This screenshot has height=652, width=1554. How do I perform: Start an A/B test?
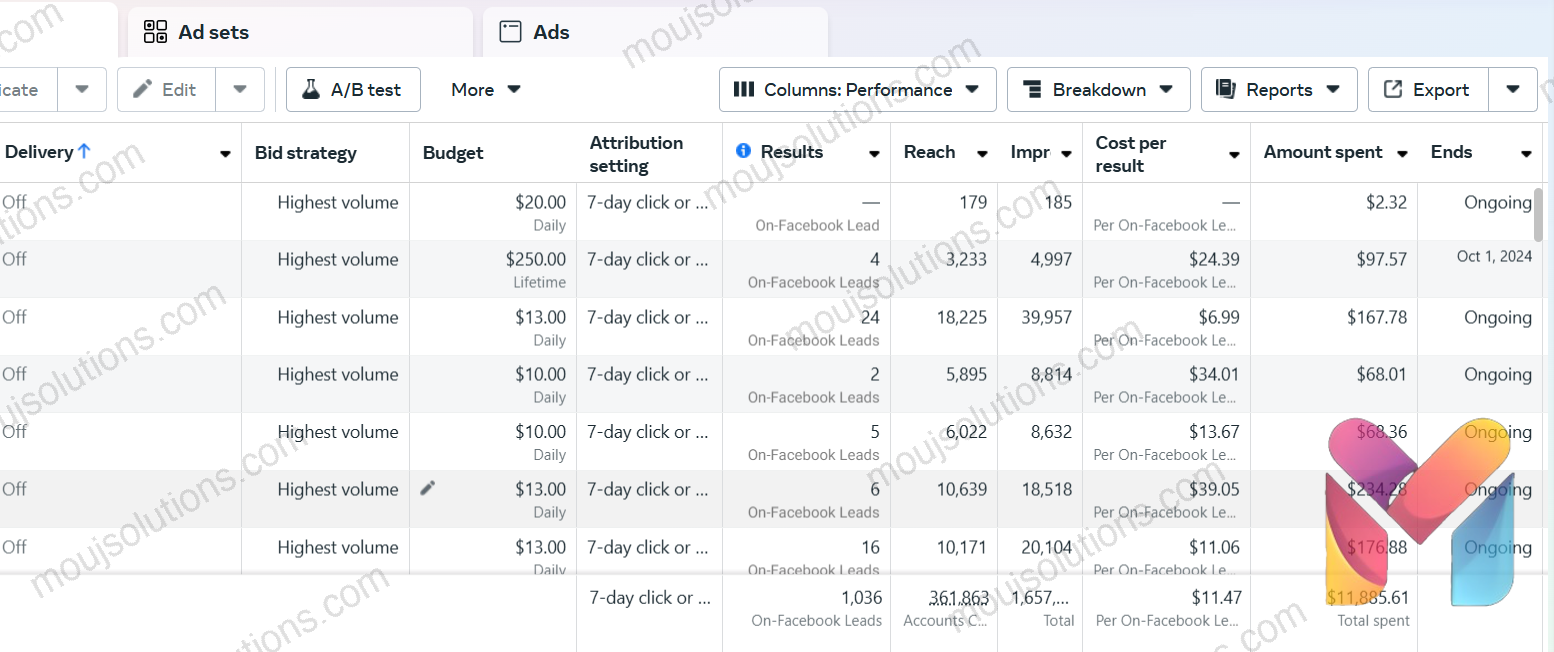[353, 90]
